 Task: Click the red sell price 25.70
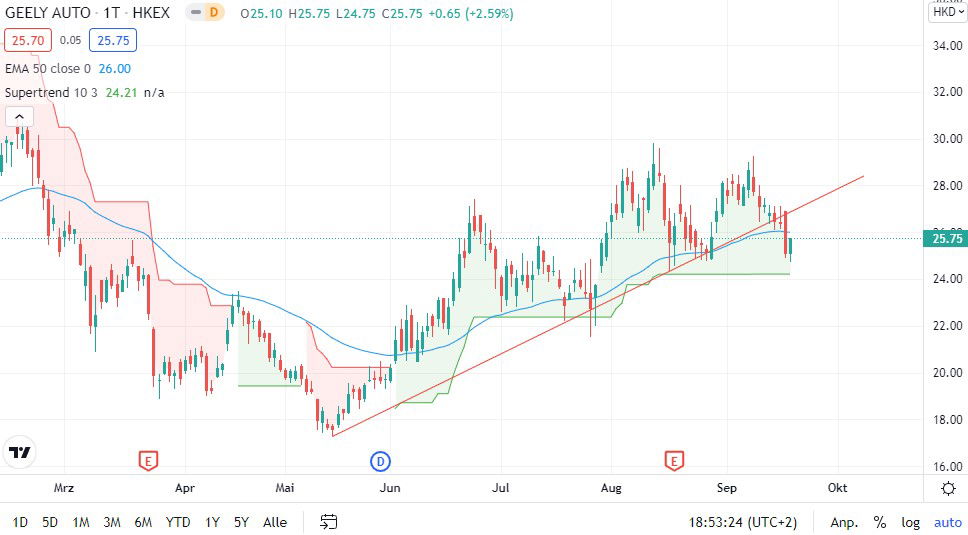[28, 41]
